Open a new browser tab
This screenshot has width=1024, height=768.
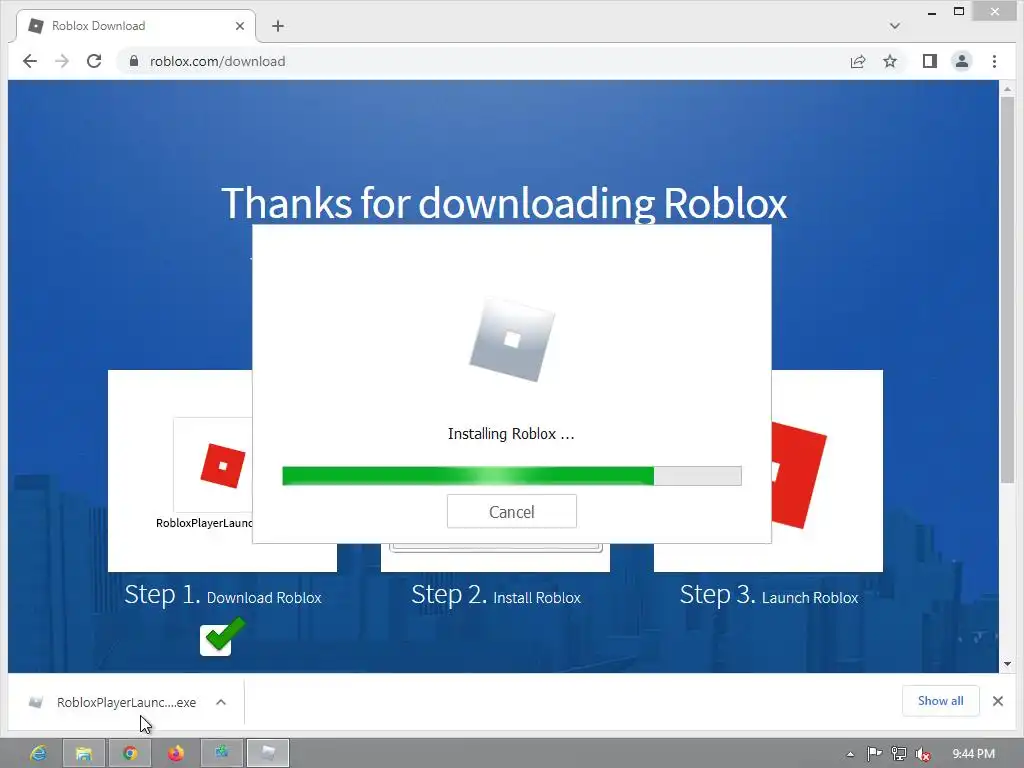click(278, 26)
